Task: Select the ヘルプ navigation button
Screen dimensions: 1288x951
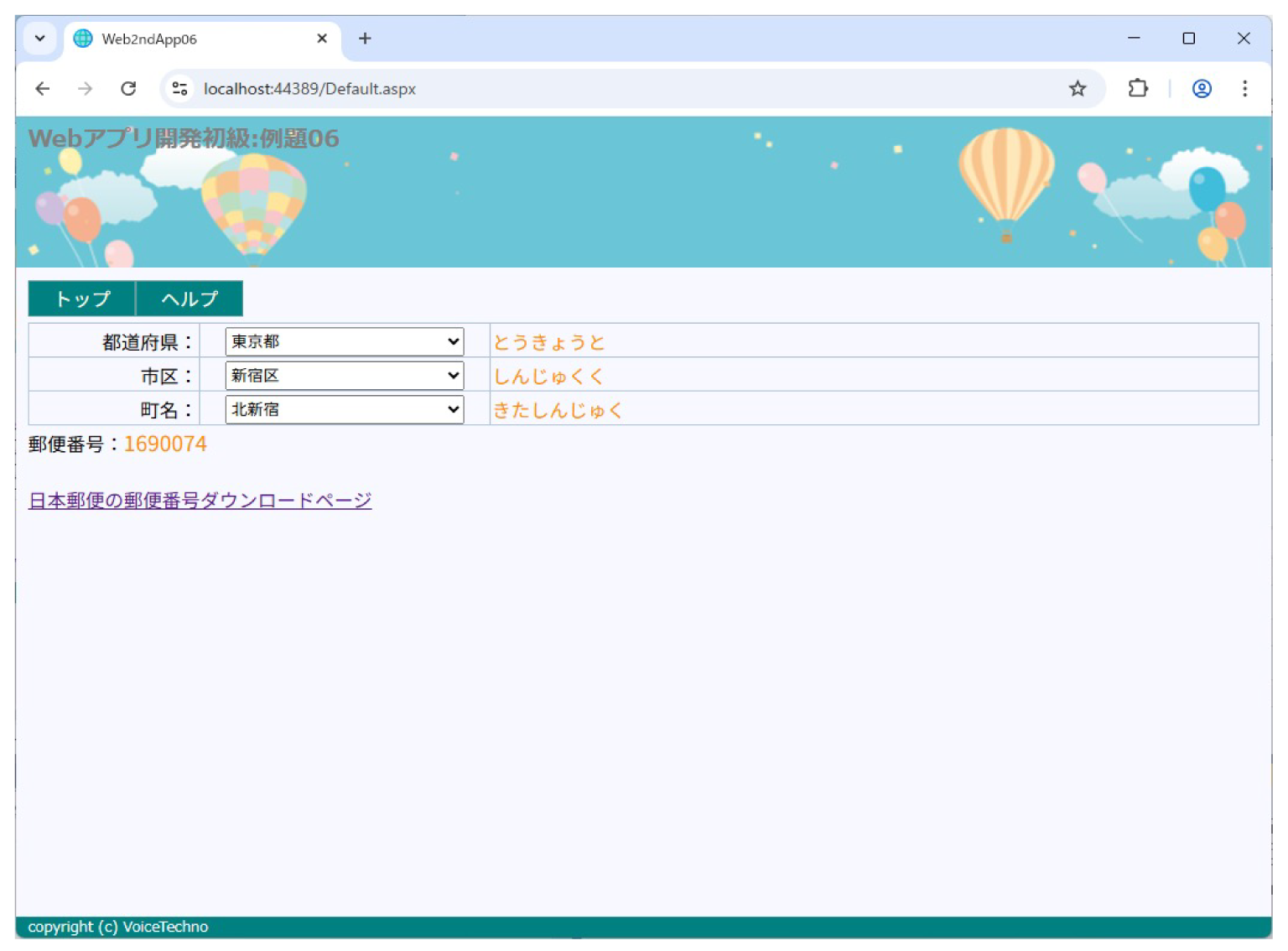Action: point(190,299)
